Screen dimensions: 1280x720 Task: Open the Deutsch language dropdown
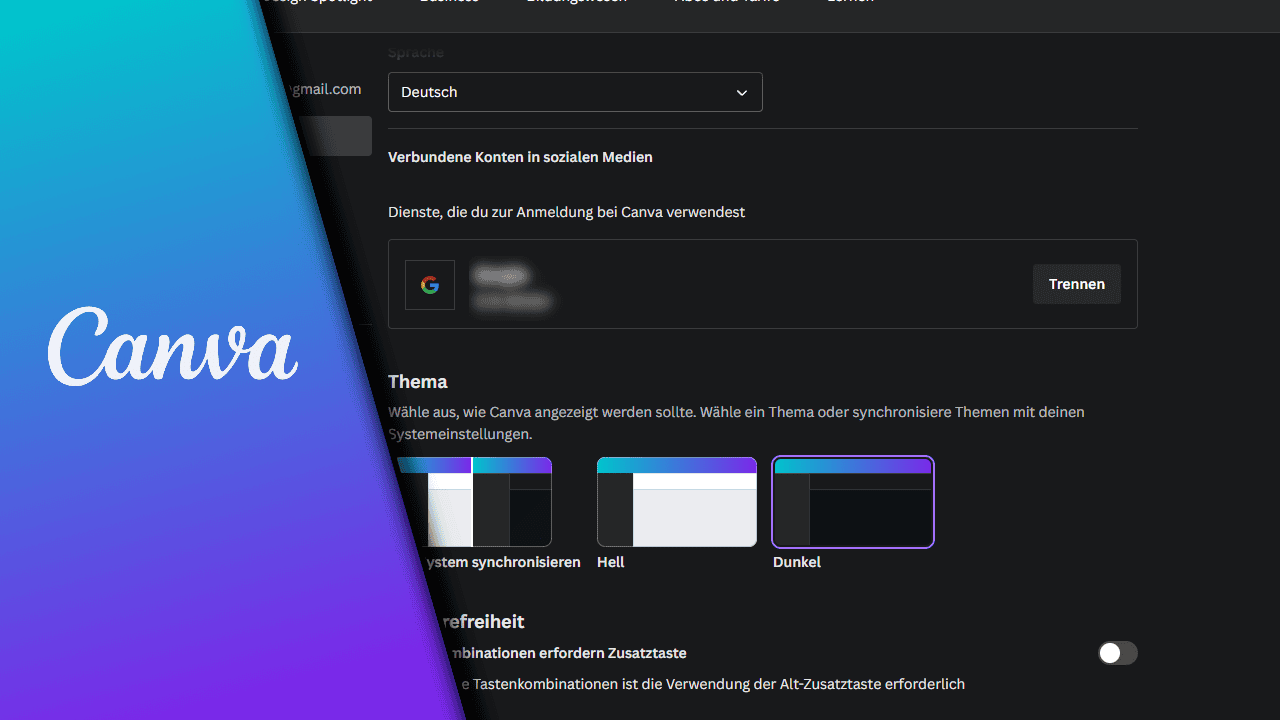pyautogui.click(x=575, y=92)
